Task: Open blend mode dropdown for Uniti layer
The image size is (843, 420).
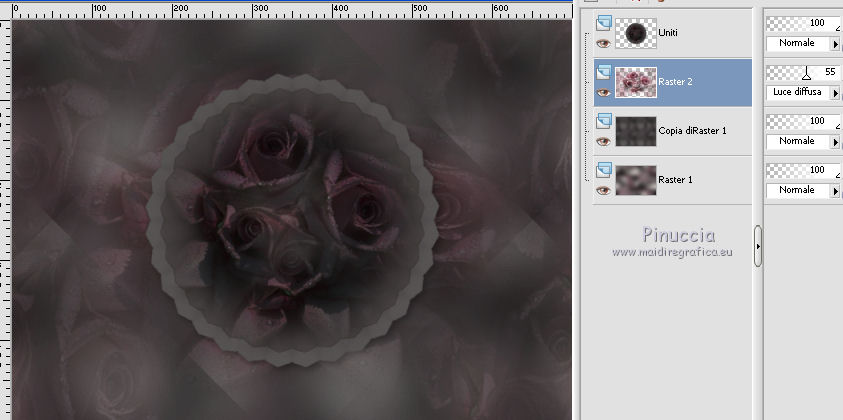Action: [835, 44]
